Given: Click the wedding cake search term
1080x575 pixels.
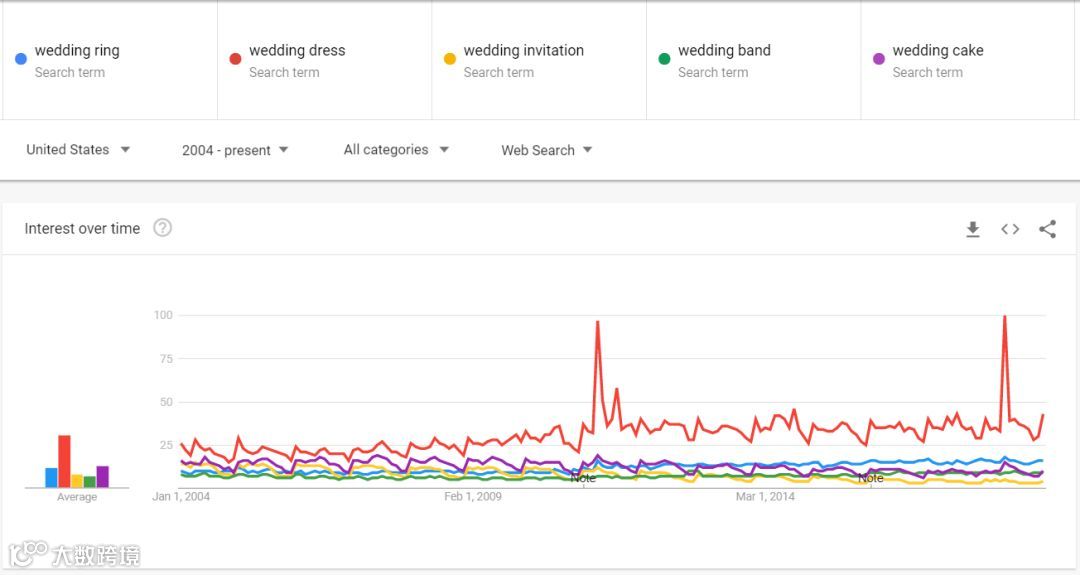Looking at the screenshot, I should 938,51.
